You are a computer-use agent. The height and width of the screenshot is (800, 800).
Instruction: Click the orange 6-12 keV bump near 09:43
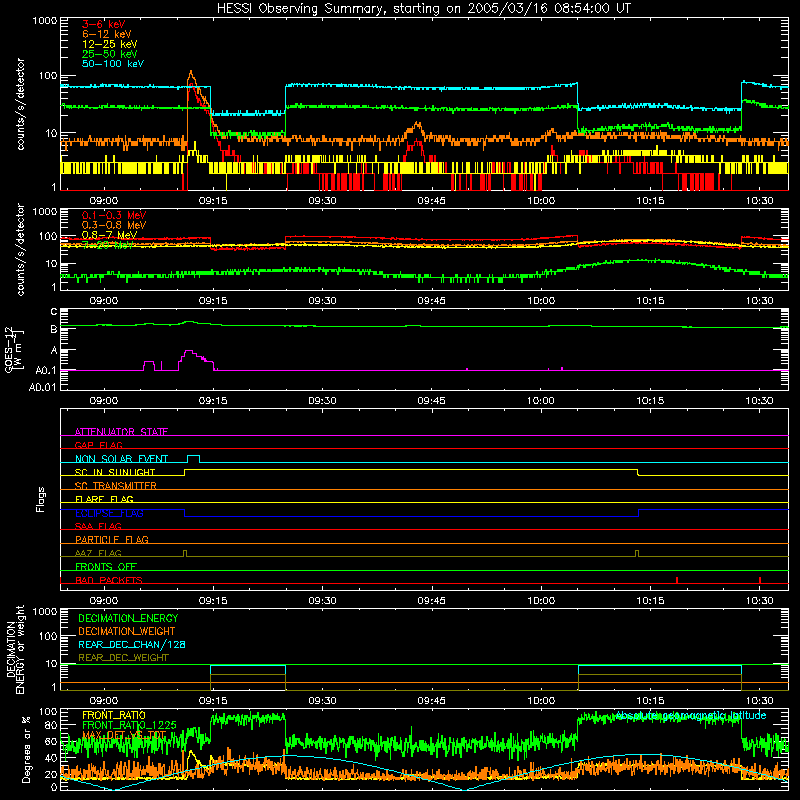pos(418,124)
